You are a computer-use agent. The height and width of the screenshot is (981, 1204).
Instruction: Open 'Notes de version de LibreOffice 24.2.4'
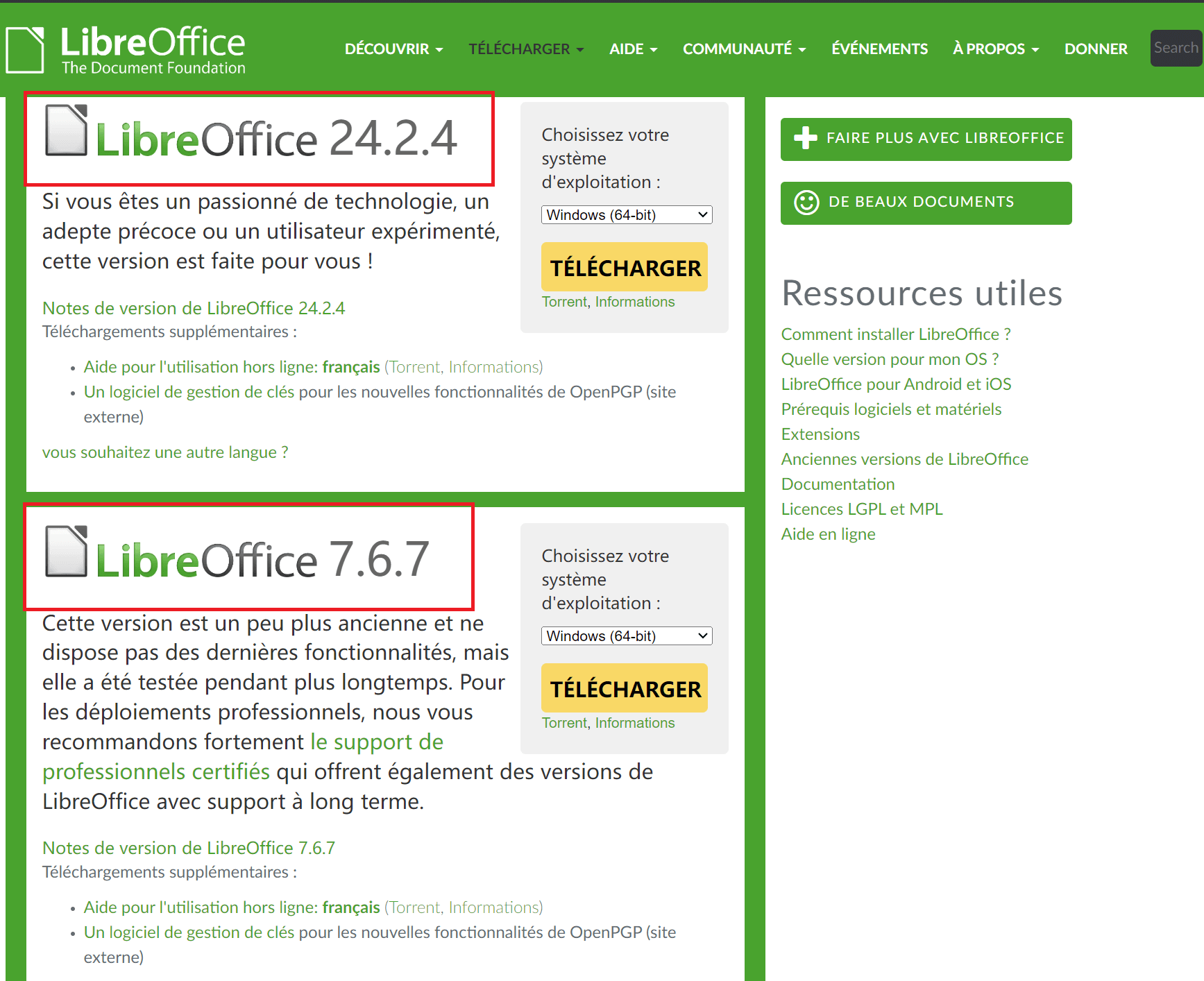pos(194,308)
